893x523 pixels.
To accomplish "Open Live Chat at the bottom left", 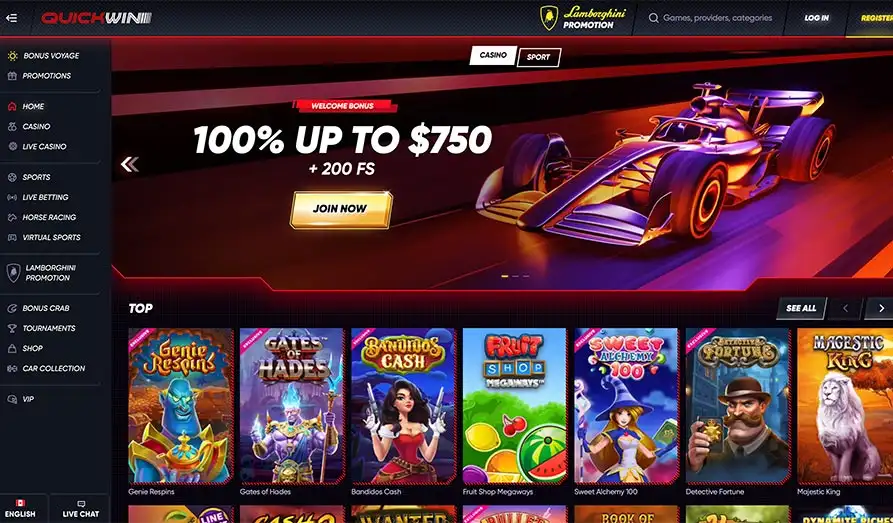I will 80,509.
